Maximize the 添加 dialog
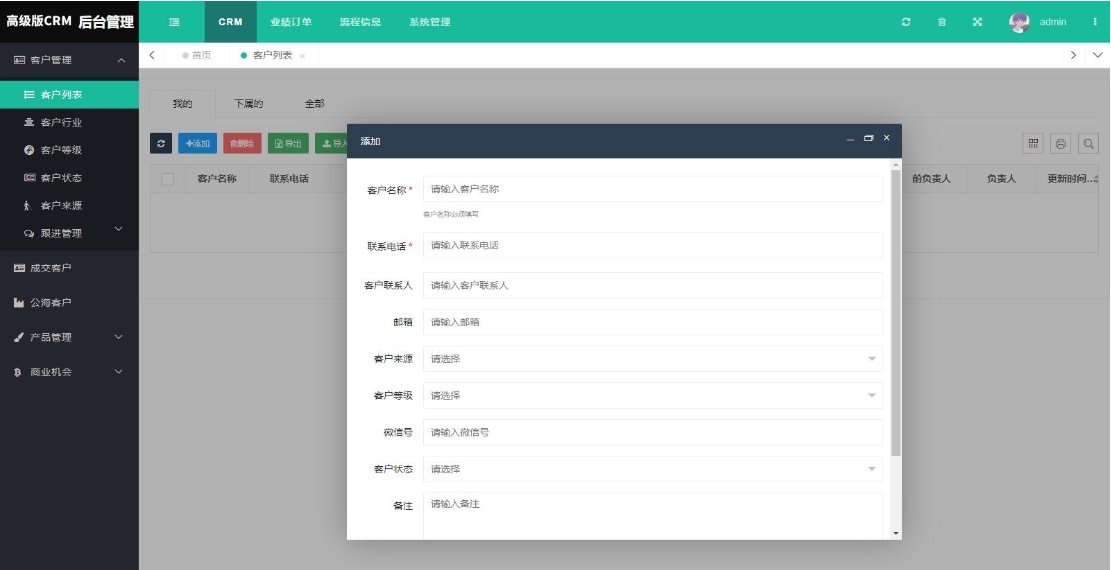This screenshot has width=1111, height=570. (869, 138)
